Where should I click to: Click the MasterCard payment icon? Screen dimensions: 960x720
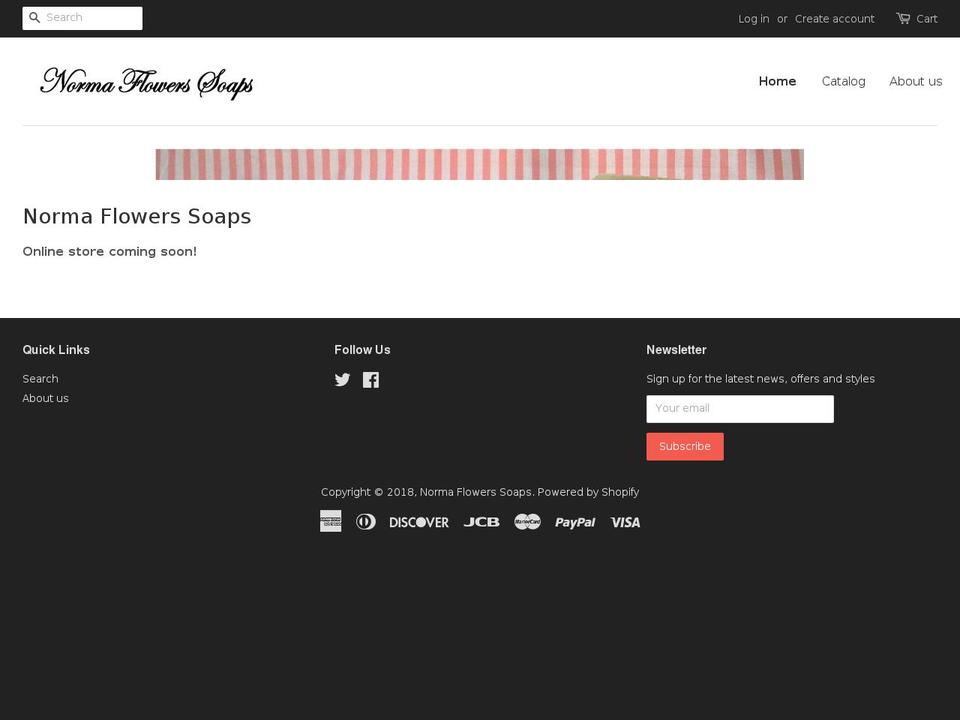(x=527, y=522)
